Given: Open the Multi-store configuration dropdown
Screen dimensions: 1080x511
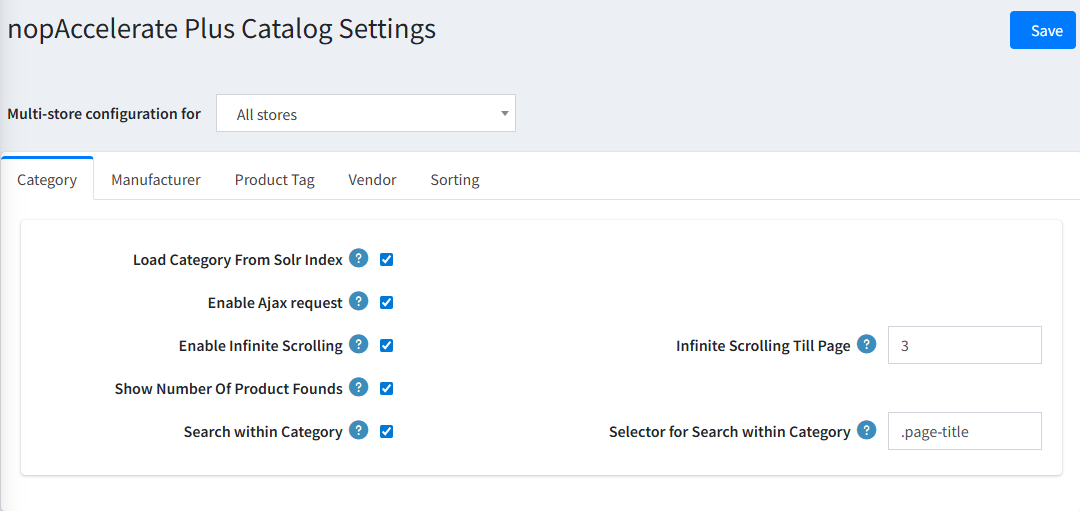Looking at the screenshot, I should click(x=366, y=113).
